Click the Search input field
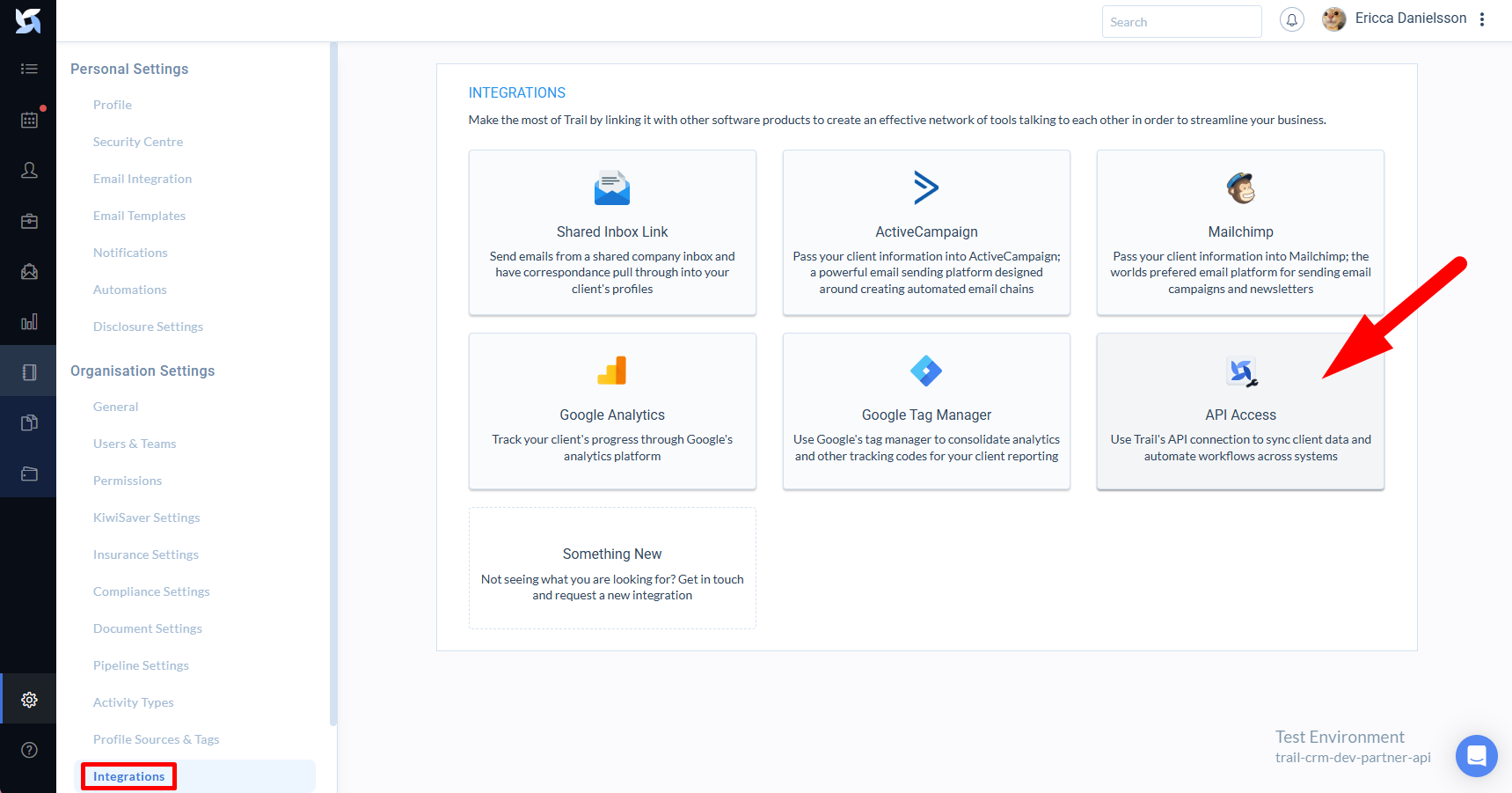This screenshot has height=793, width=1512. point(1181,21)
